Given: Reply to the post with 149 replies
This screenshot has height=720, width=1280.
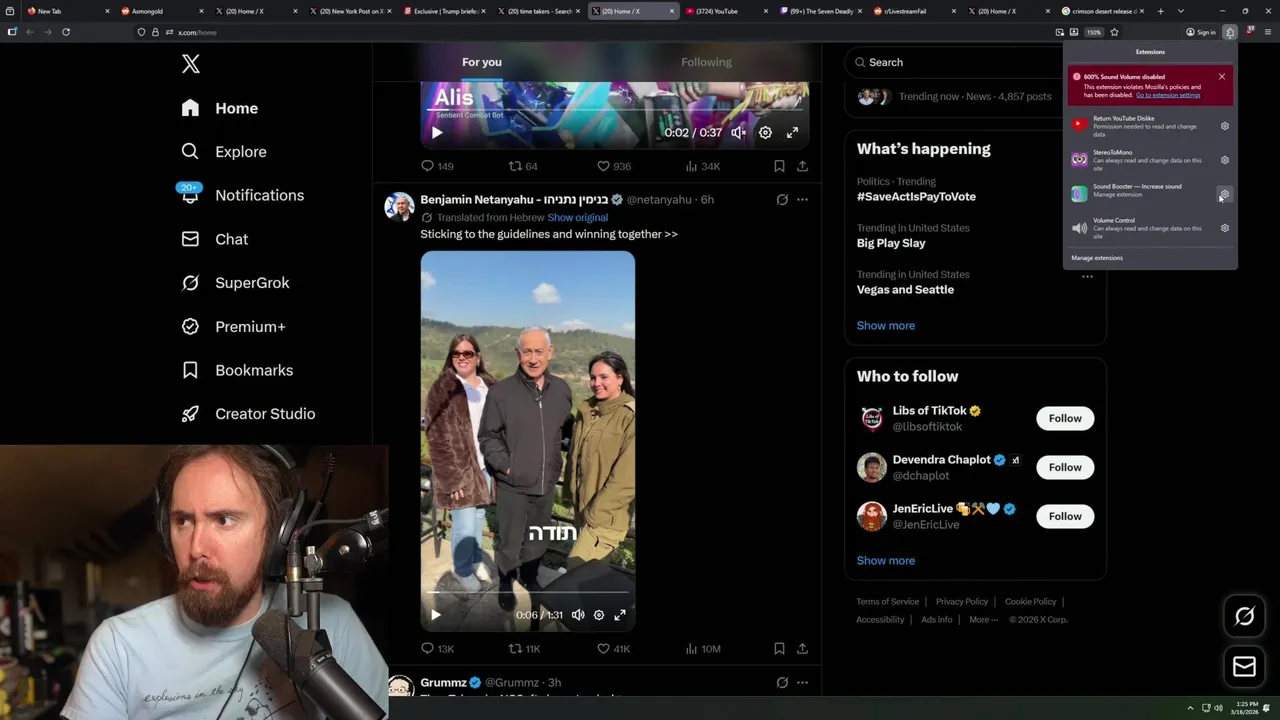Looking at the screenshot, I should [x=436, y=166].
